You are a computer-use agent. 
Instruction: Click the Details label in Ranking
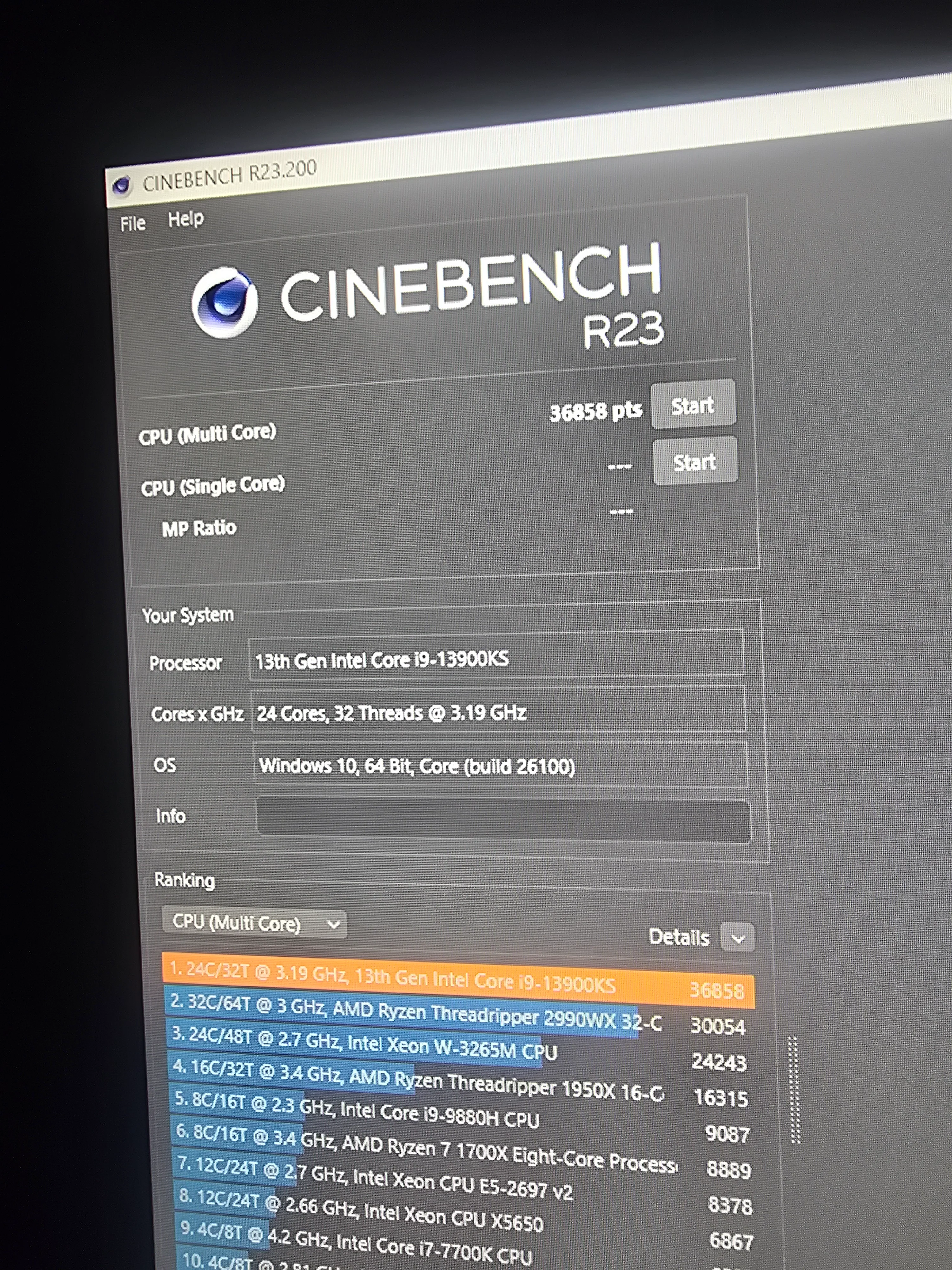point(679,937)
